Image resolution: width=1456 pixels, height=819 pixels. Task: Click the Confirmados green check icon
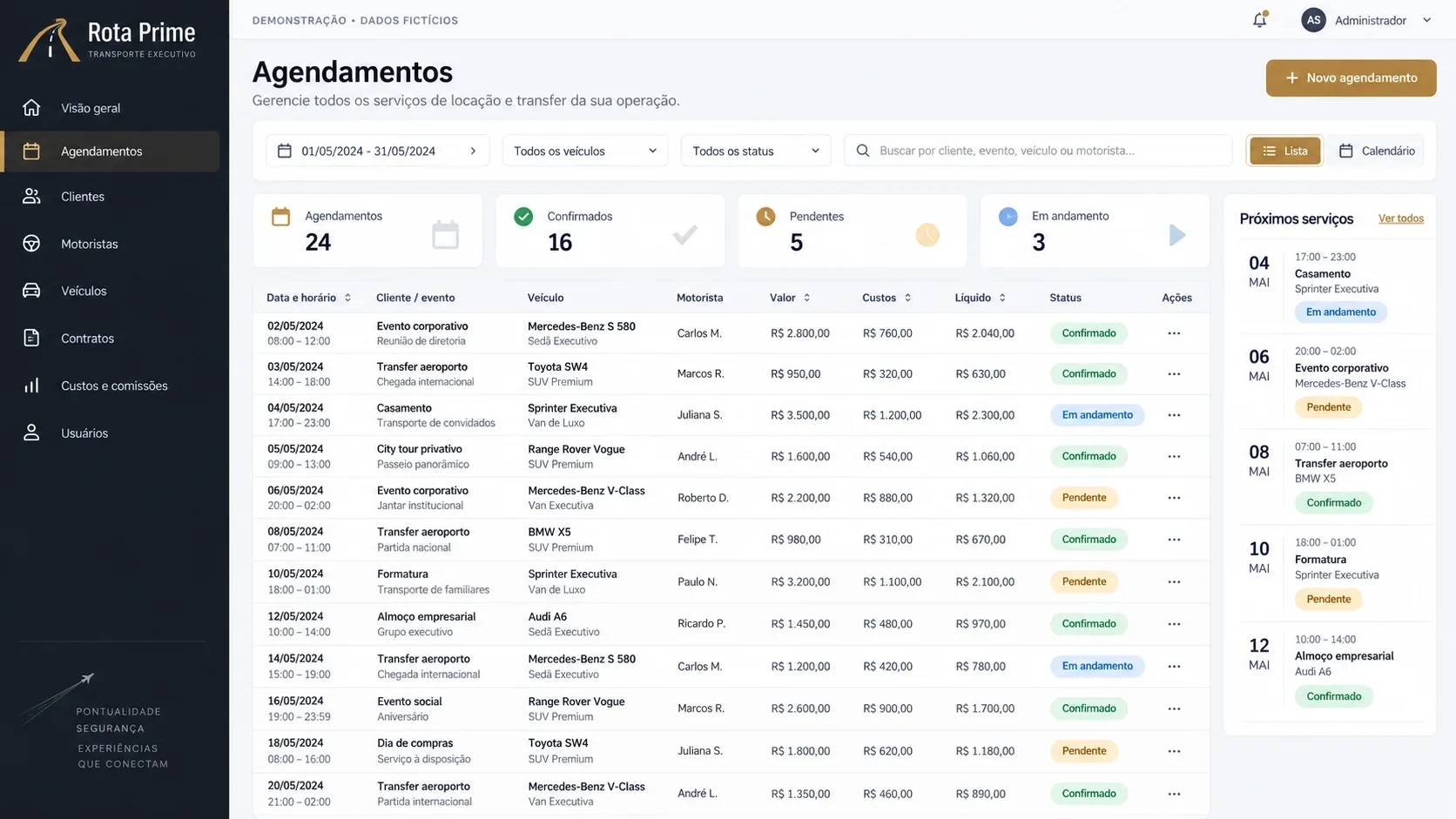(x=523, y=217)
